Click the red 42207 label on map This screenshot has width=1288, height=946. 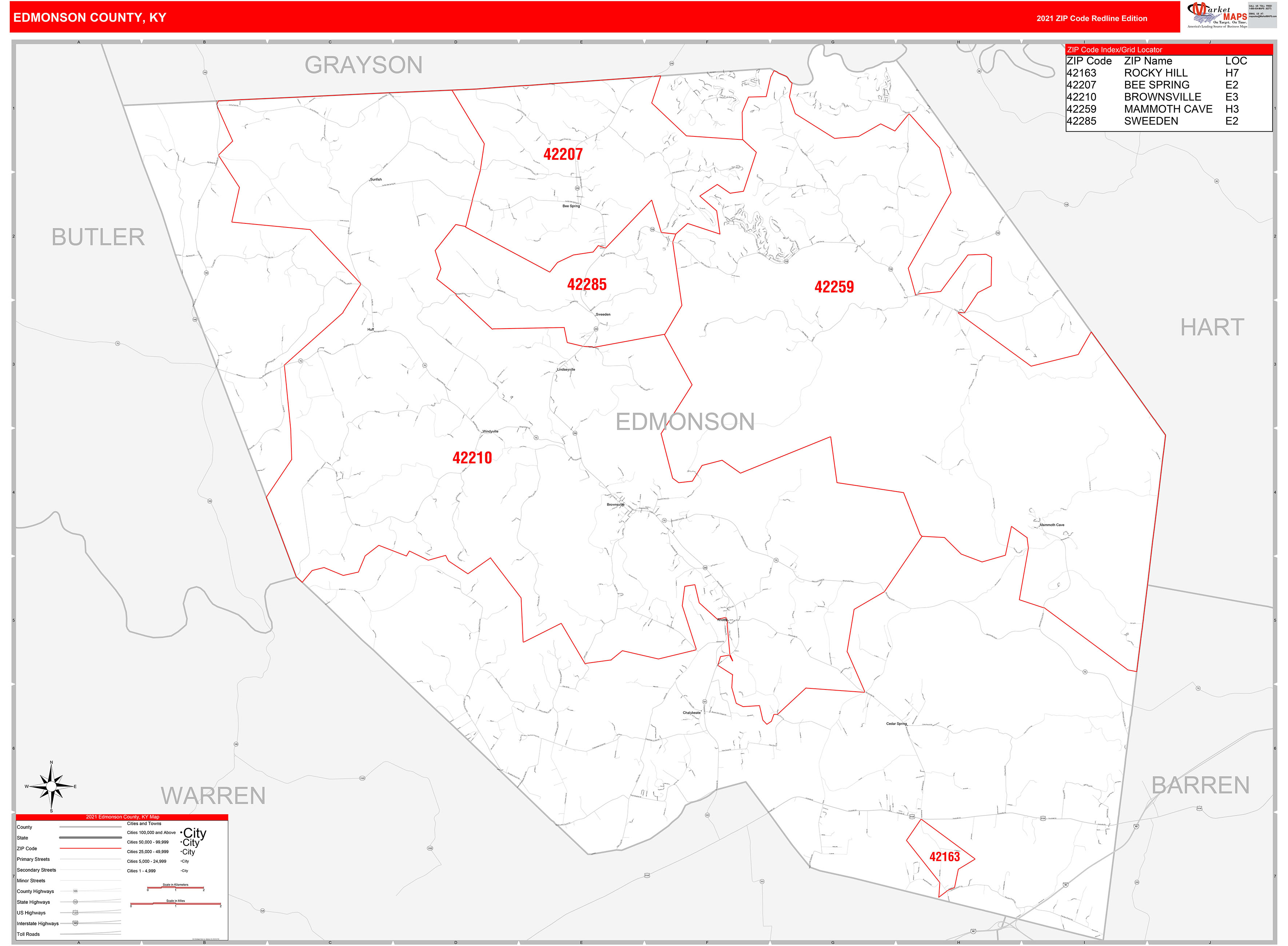point(563,154)
